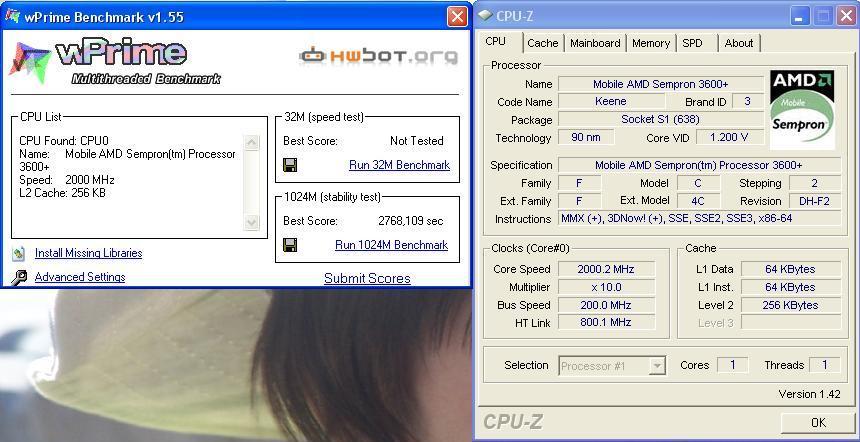Click Not Tested score in 32M test
The image size is (860, 442).
[417, 141]
